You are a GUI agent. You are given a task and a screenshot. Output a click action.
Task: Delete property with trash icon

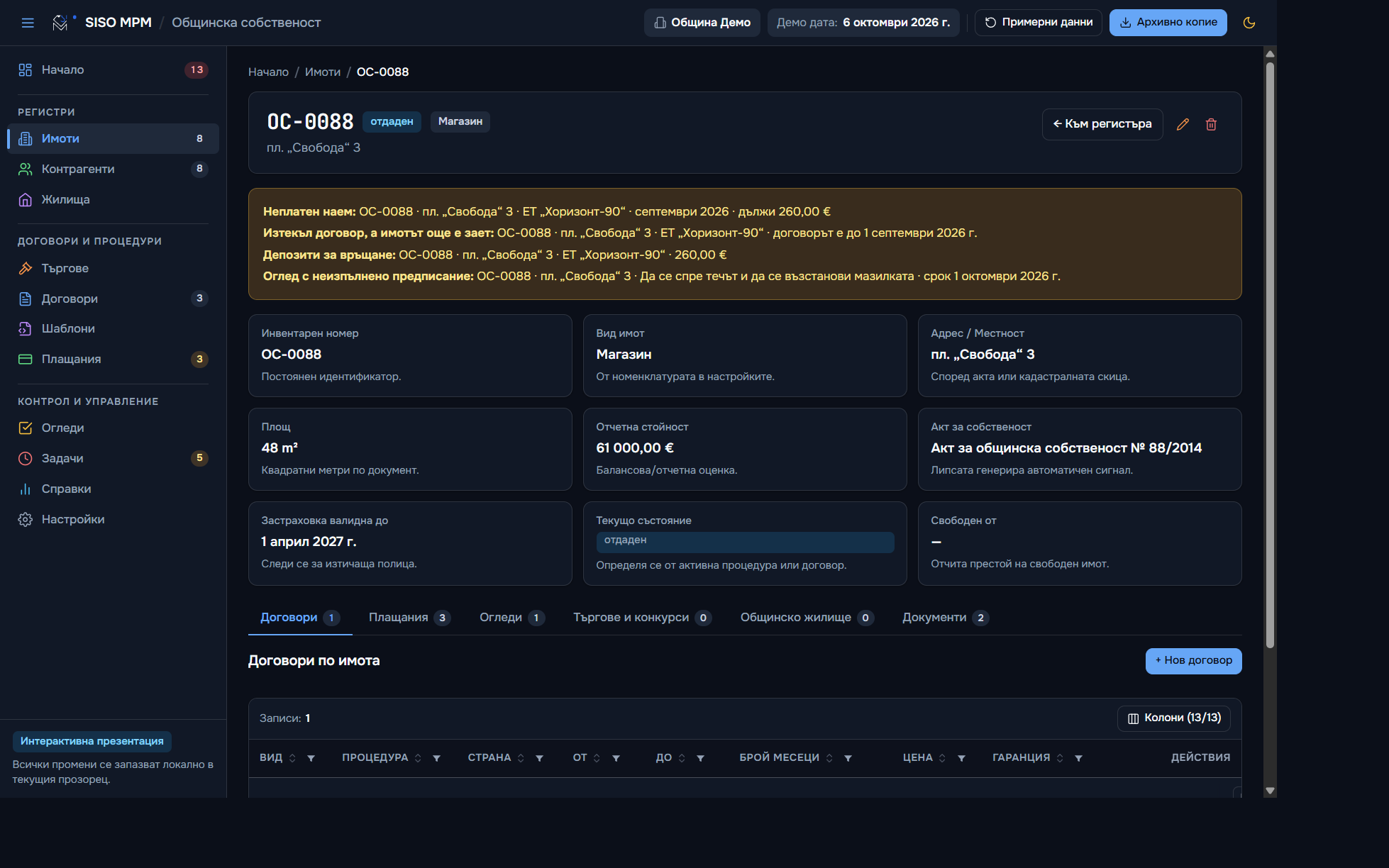[x=1211, y=124]
